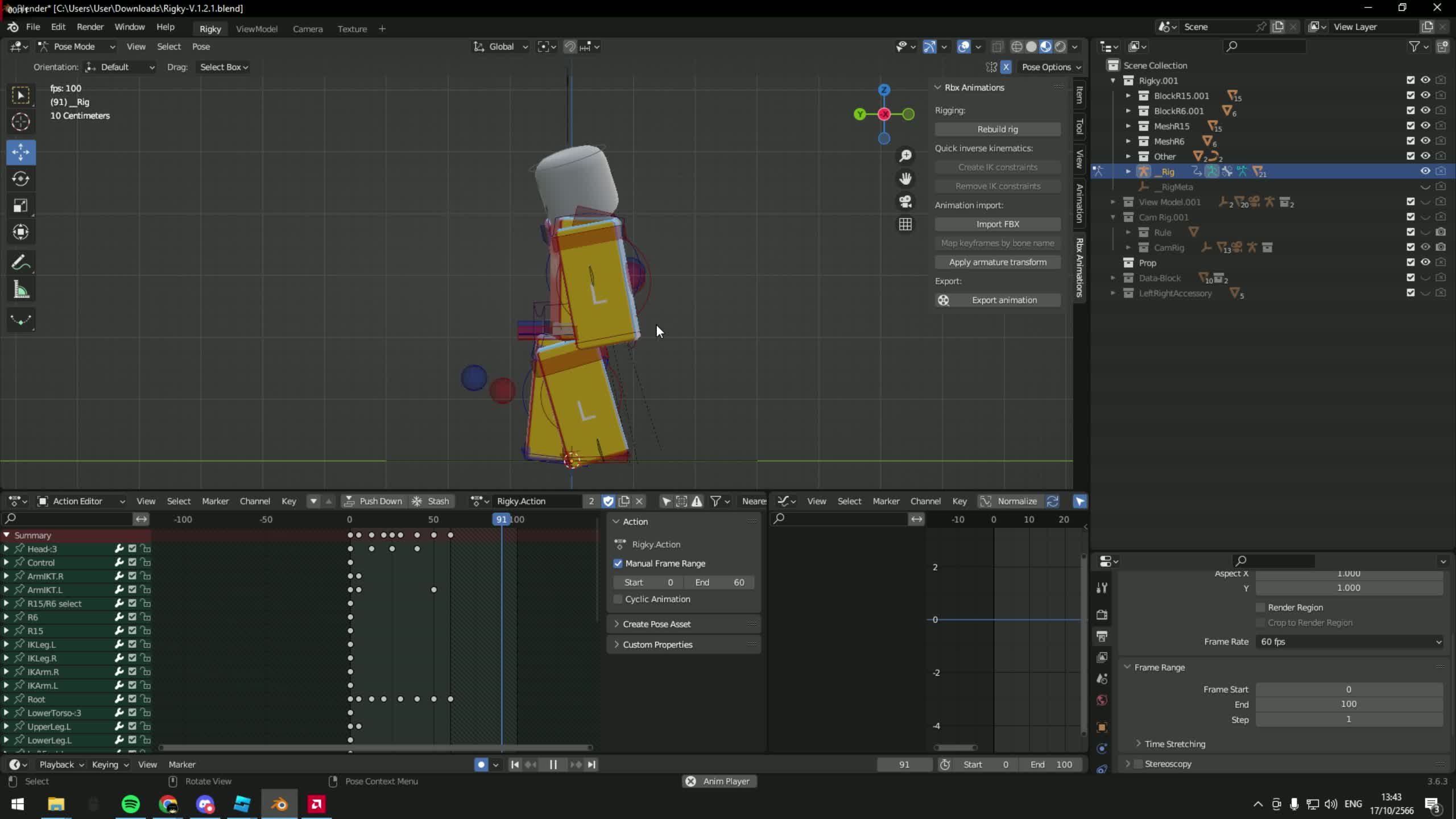
Task: Switch to the Rbx Animations sidebar tab
Action: pyautogui.click(x=1079, y=267)
